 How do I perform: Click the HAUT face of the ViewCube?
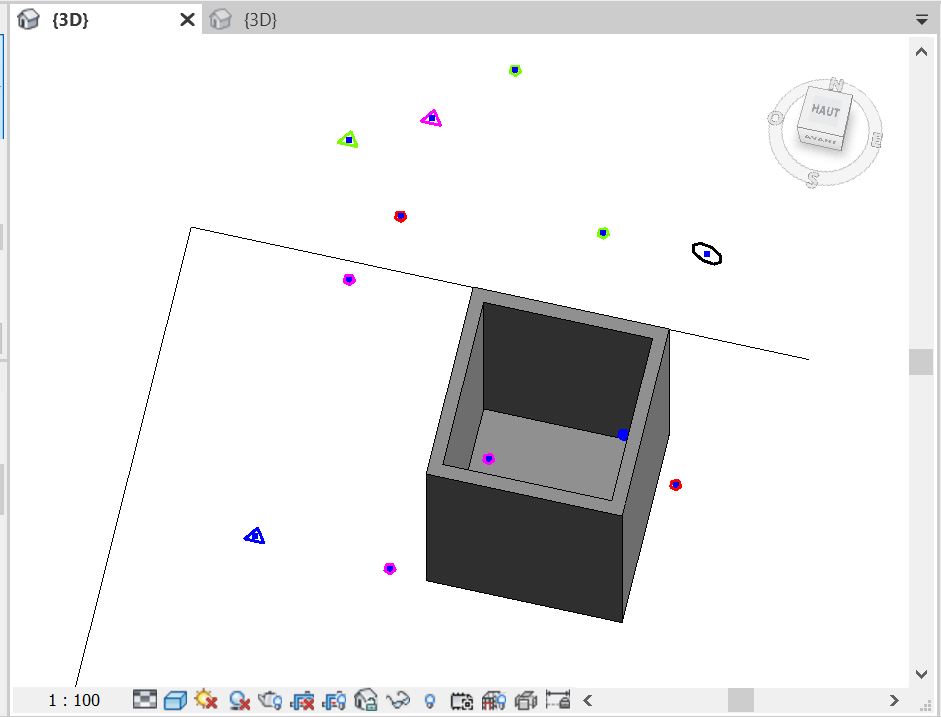coord(826,111)
